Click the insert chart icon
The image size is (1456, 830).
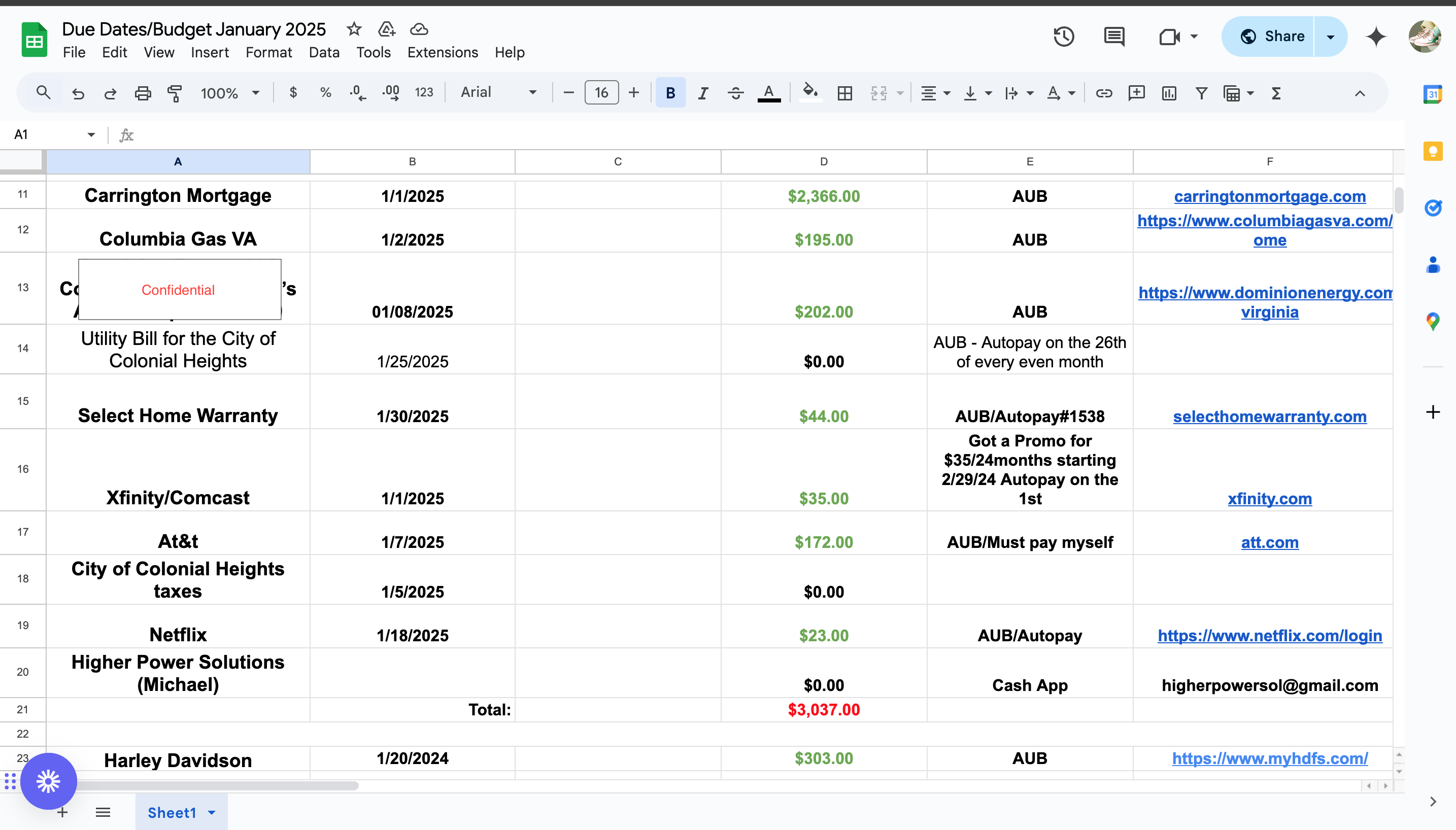point(1169,93)
